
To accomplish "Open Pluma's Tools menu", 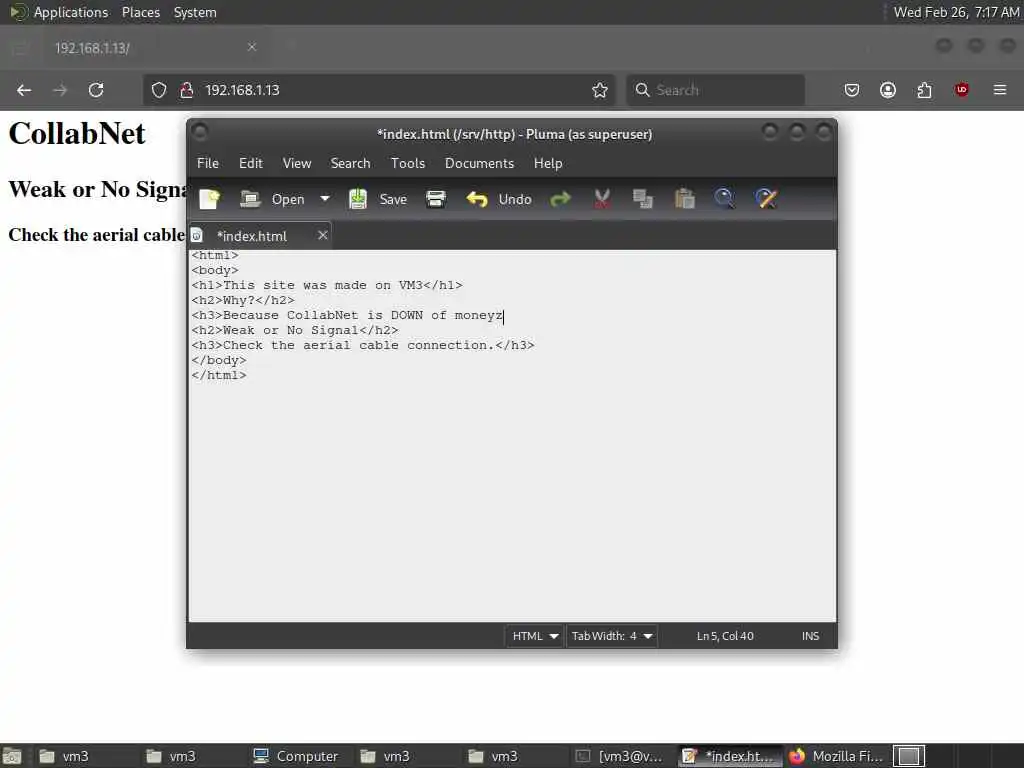I will click(408, 163).
